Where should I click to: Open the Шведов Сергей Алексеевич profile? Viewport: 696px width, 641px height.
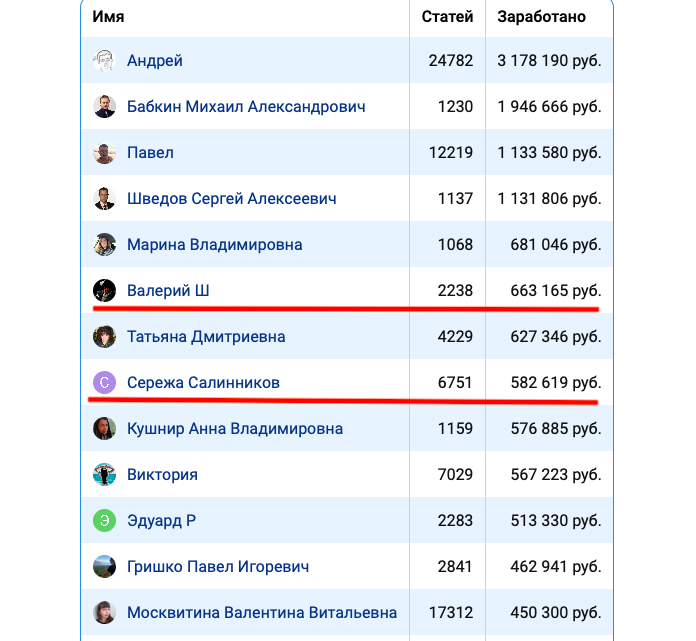coord(232,198)
